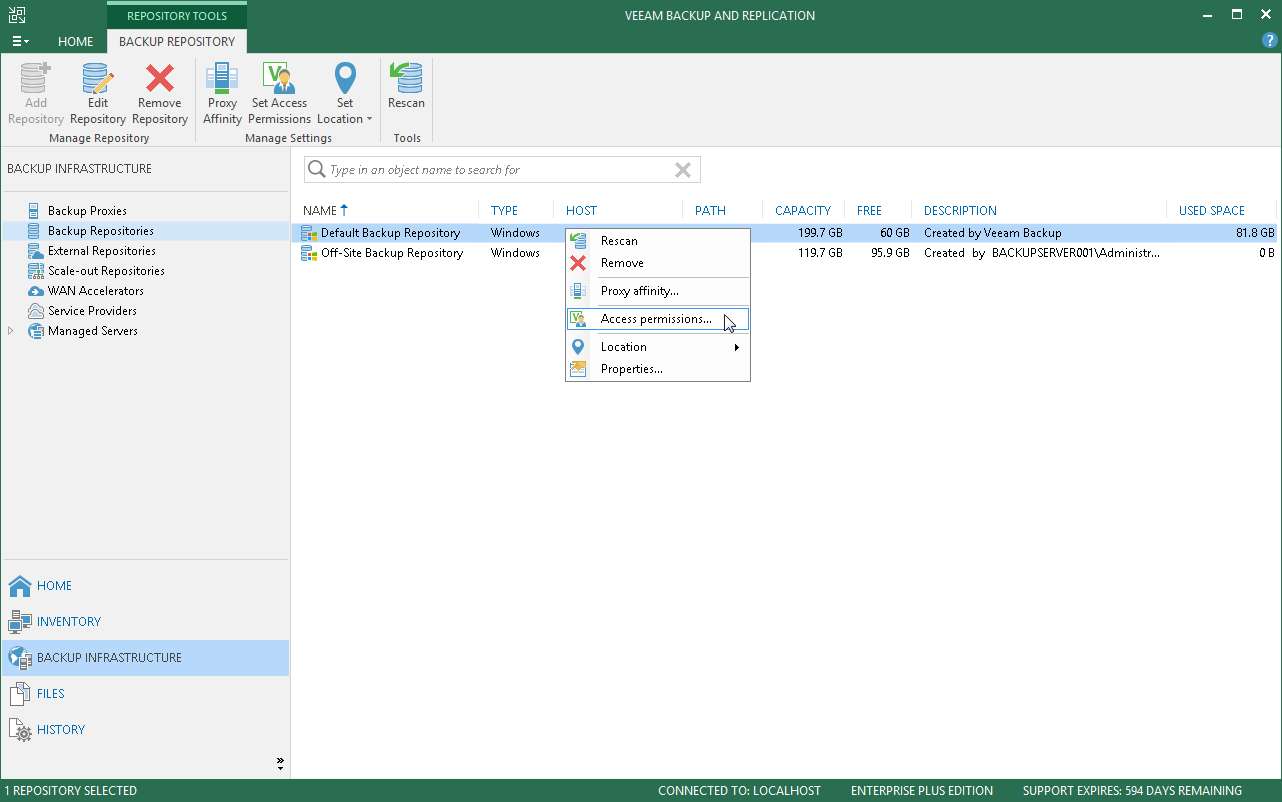Expand navigation pane options chevron
This screenshot has height=802, width=1282.
(x=280, y=763)
